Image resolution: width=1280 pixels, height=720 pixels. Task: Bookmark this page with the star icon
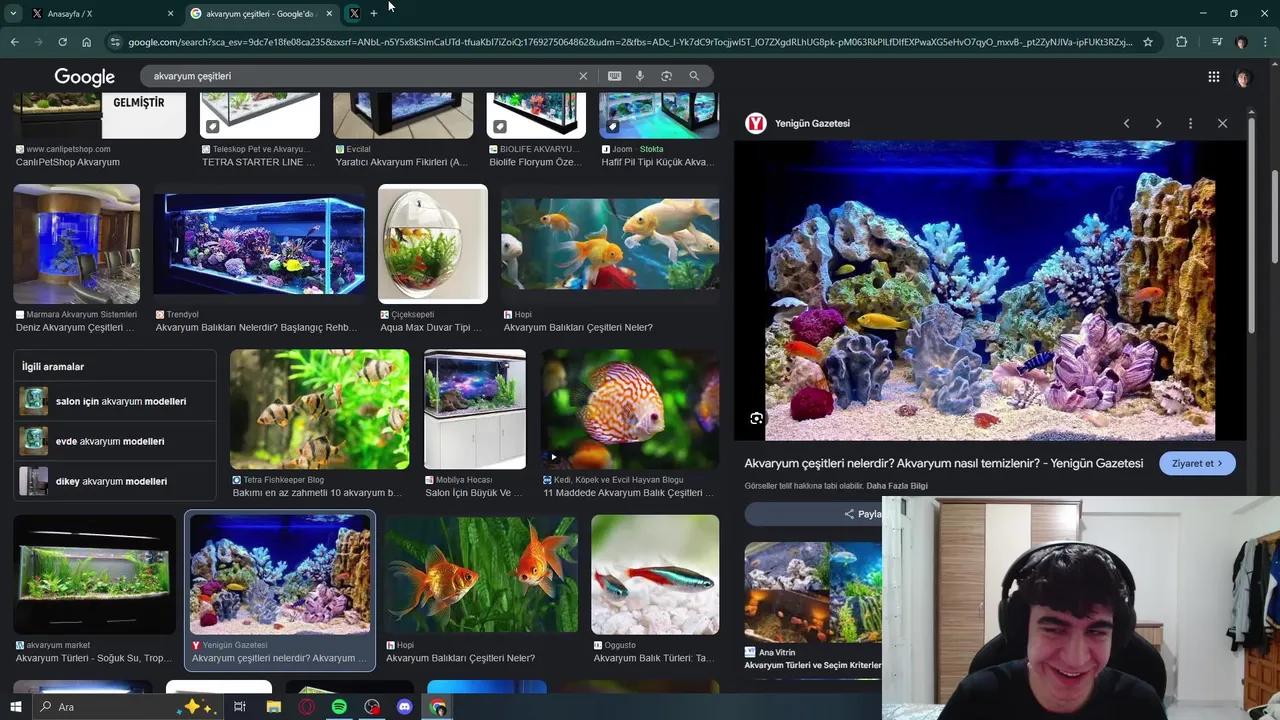1148,42
